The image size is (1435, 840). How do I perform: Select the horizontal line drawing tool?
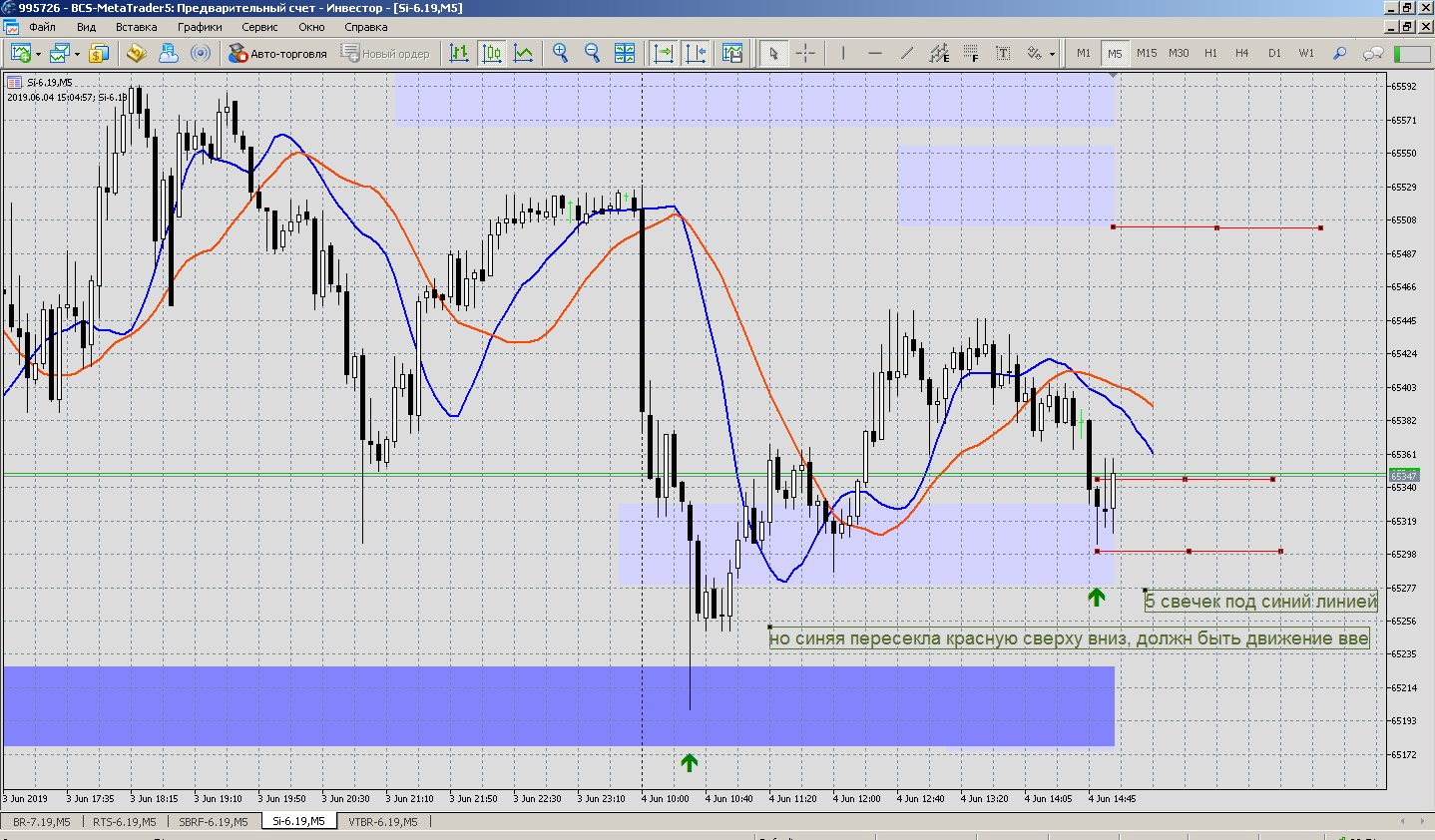click(875, 53)
